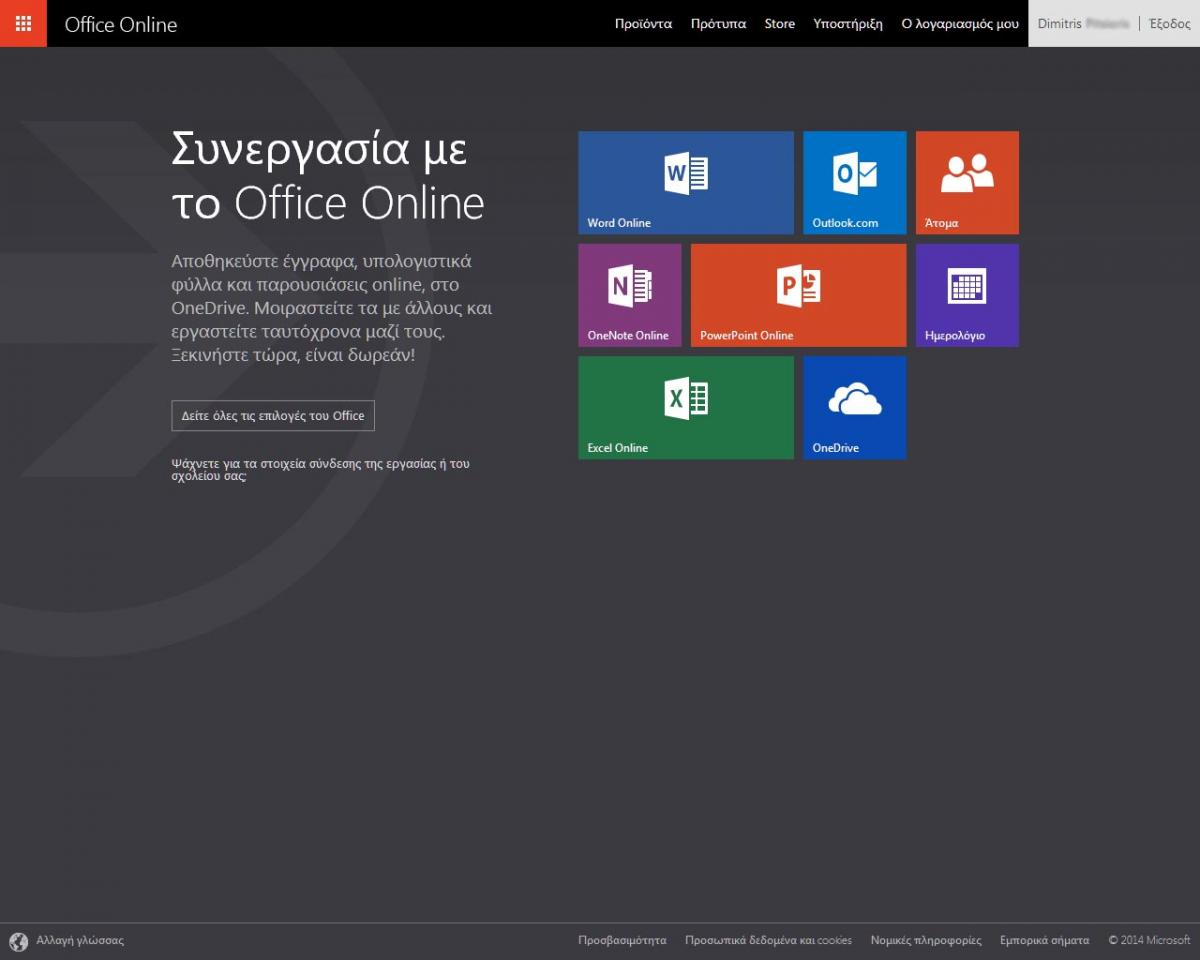The width and height of the screenshot is (1200, 960).
Task: Sign out with the Έξοδος link
Action: [1170, 24]
